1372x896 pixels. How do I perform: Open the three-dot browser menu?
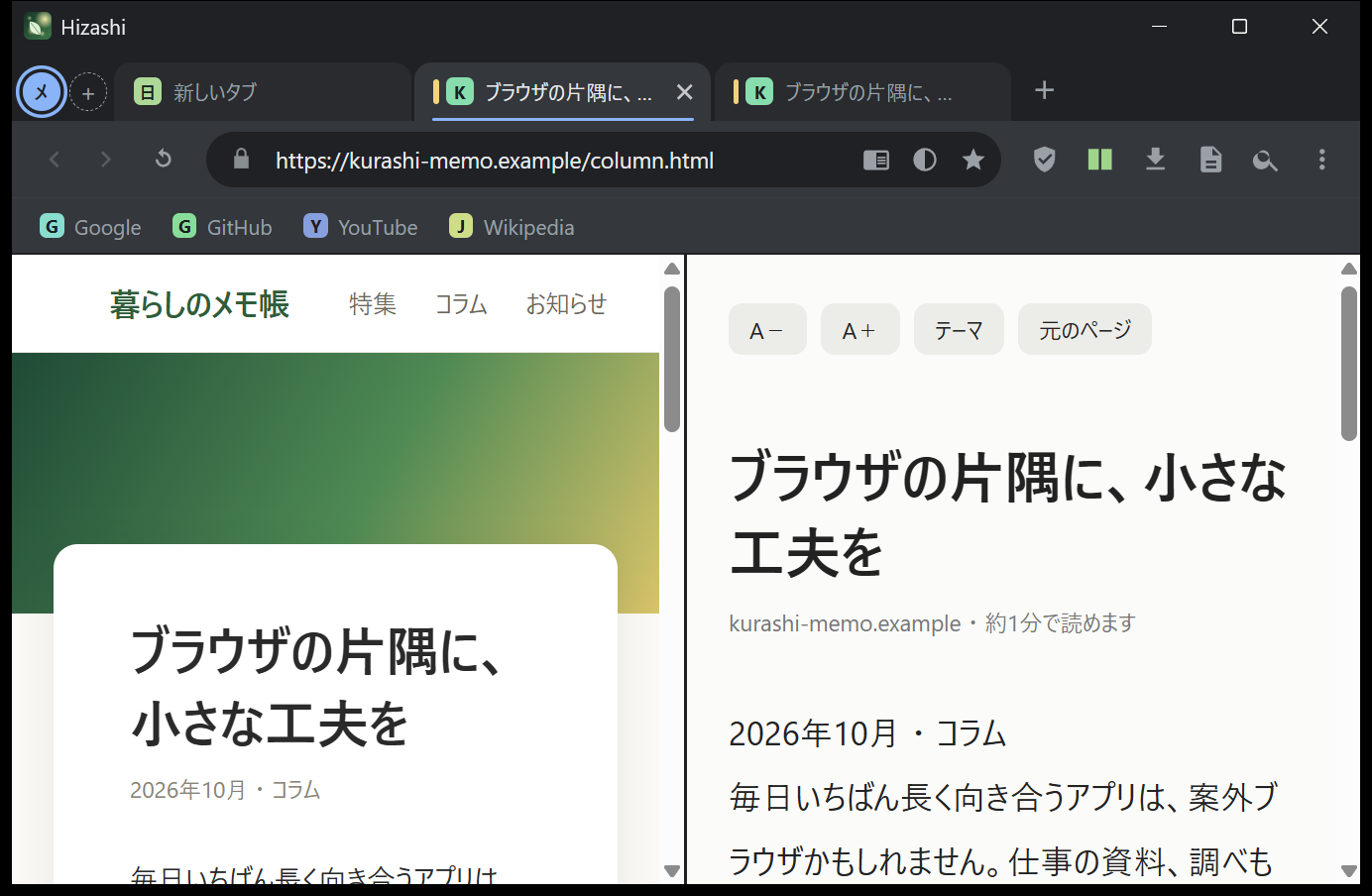pos(1321,160)
